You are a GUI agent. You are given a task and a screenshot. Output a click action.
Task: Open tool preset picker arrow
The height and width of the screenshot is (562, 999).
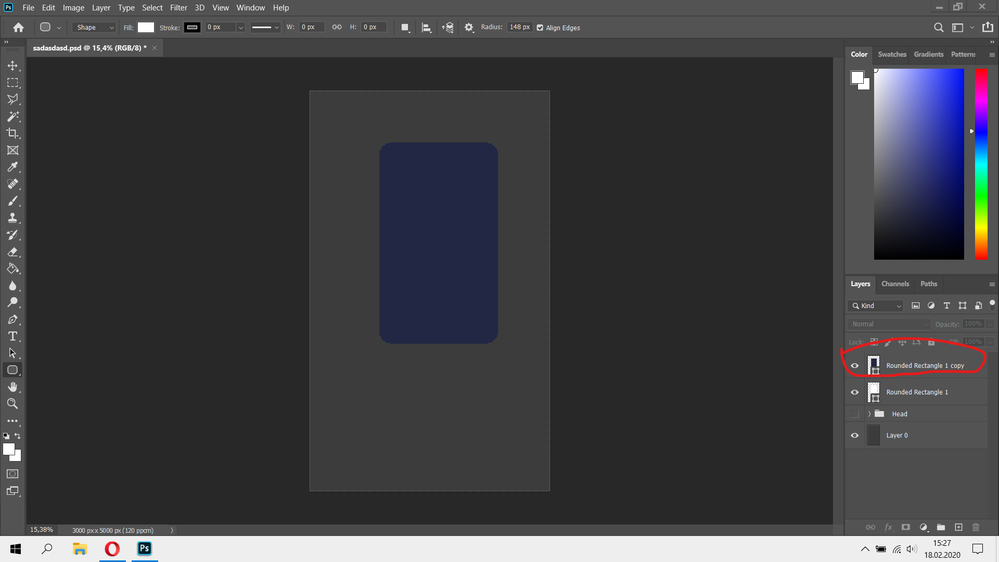[x=59, y=27]
